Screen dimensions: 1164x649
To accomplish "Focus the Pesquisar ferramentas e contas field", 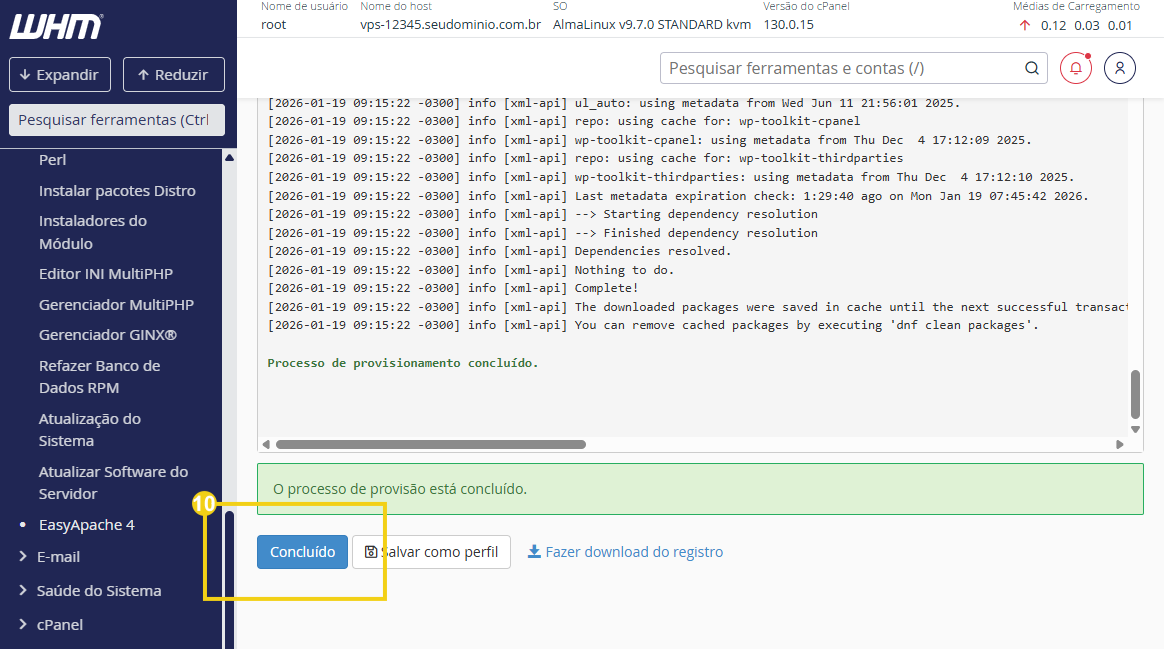I will click(840, 68).
